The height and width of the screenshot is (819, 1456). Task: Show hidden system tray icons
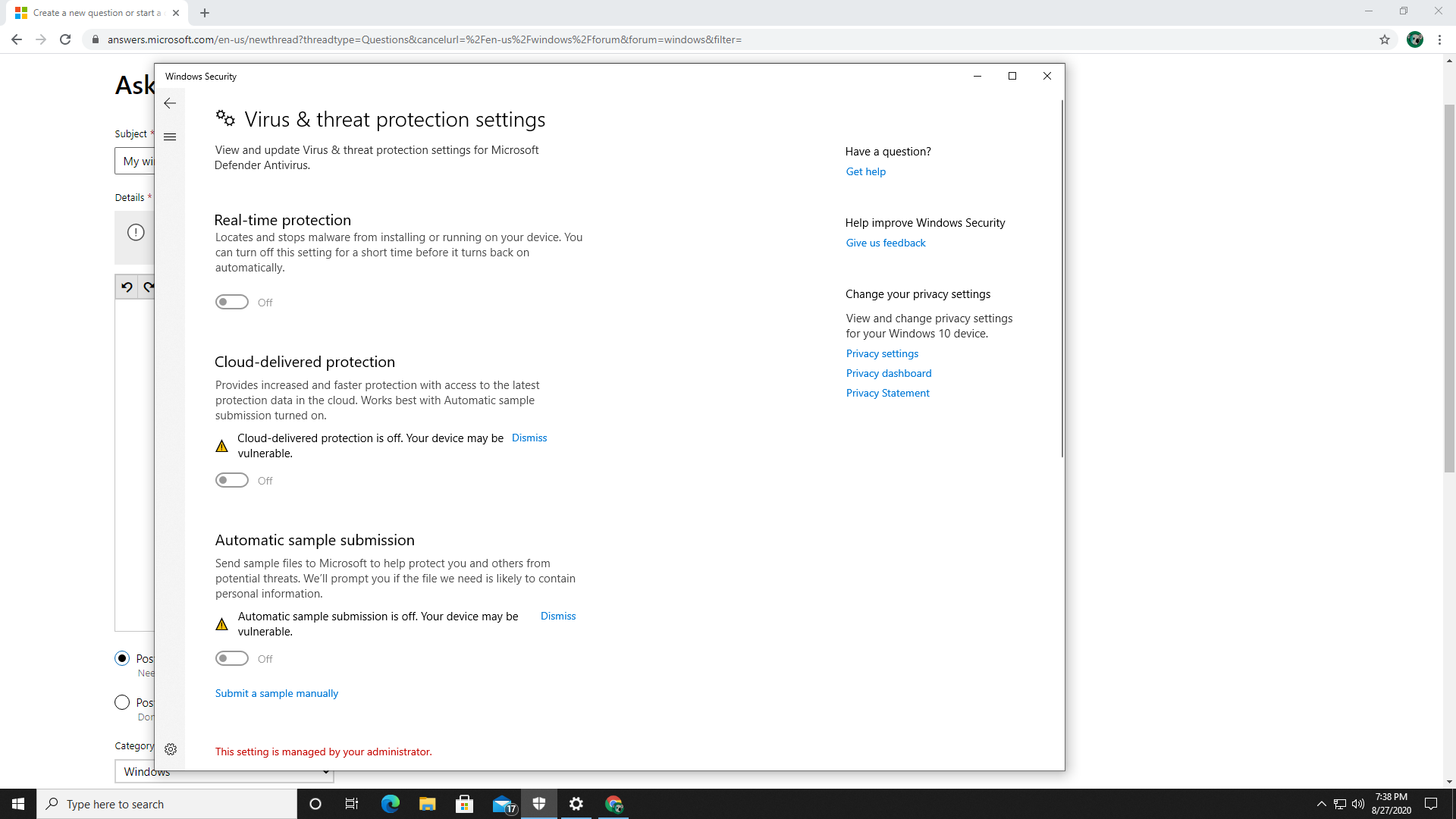1321,804
